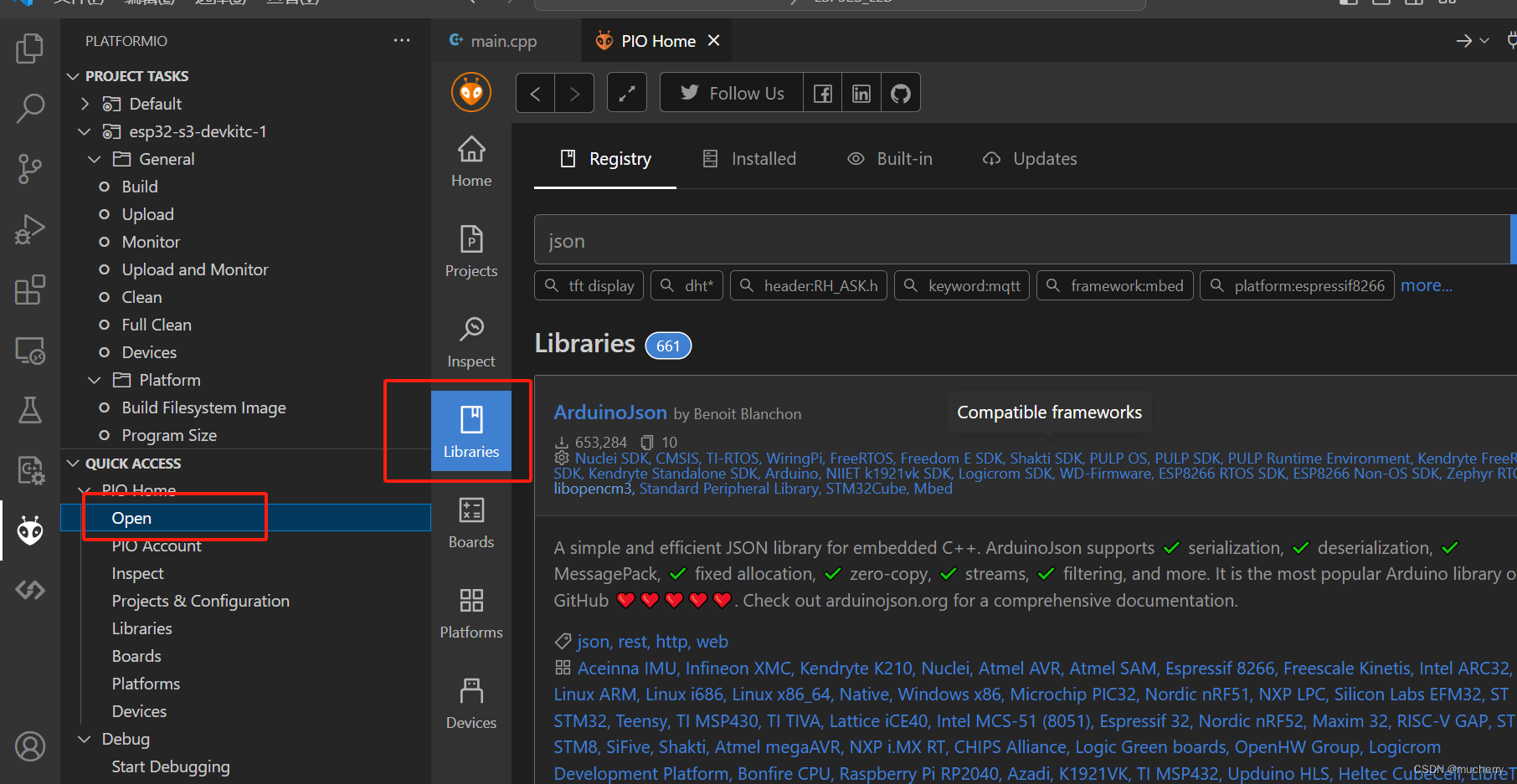Open PlatformIO Facebook page icon
1517x784 pixels.
click(823, 93)
